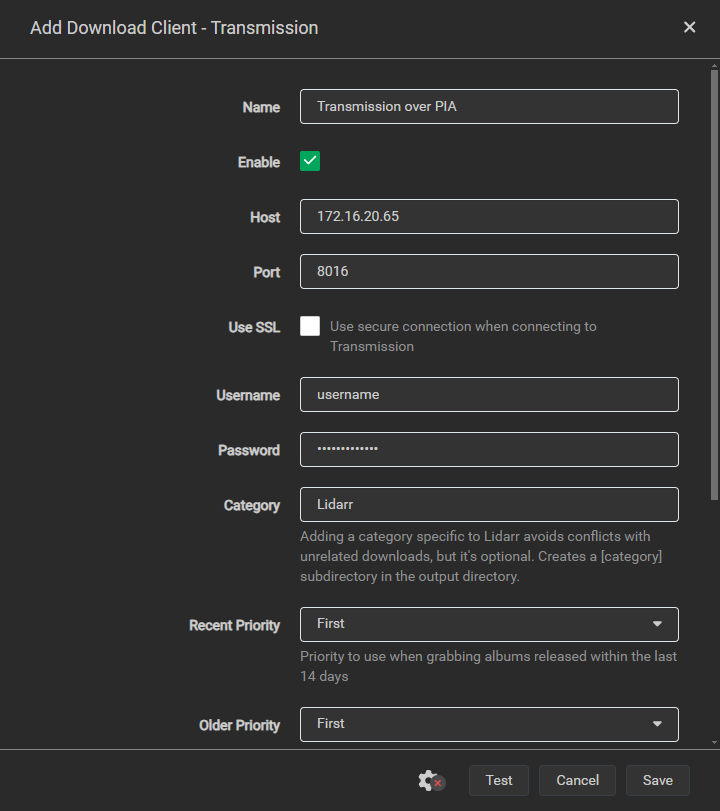This screenshot has width=720, height=811.
Task: Uncheck the Enable checkbox
Action: tap(309, 161)
